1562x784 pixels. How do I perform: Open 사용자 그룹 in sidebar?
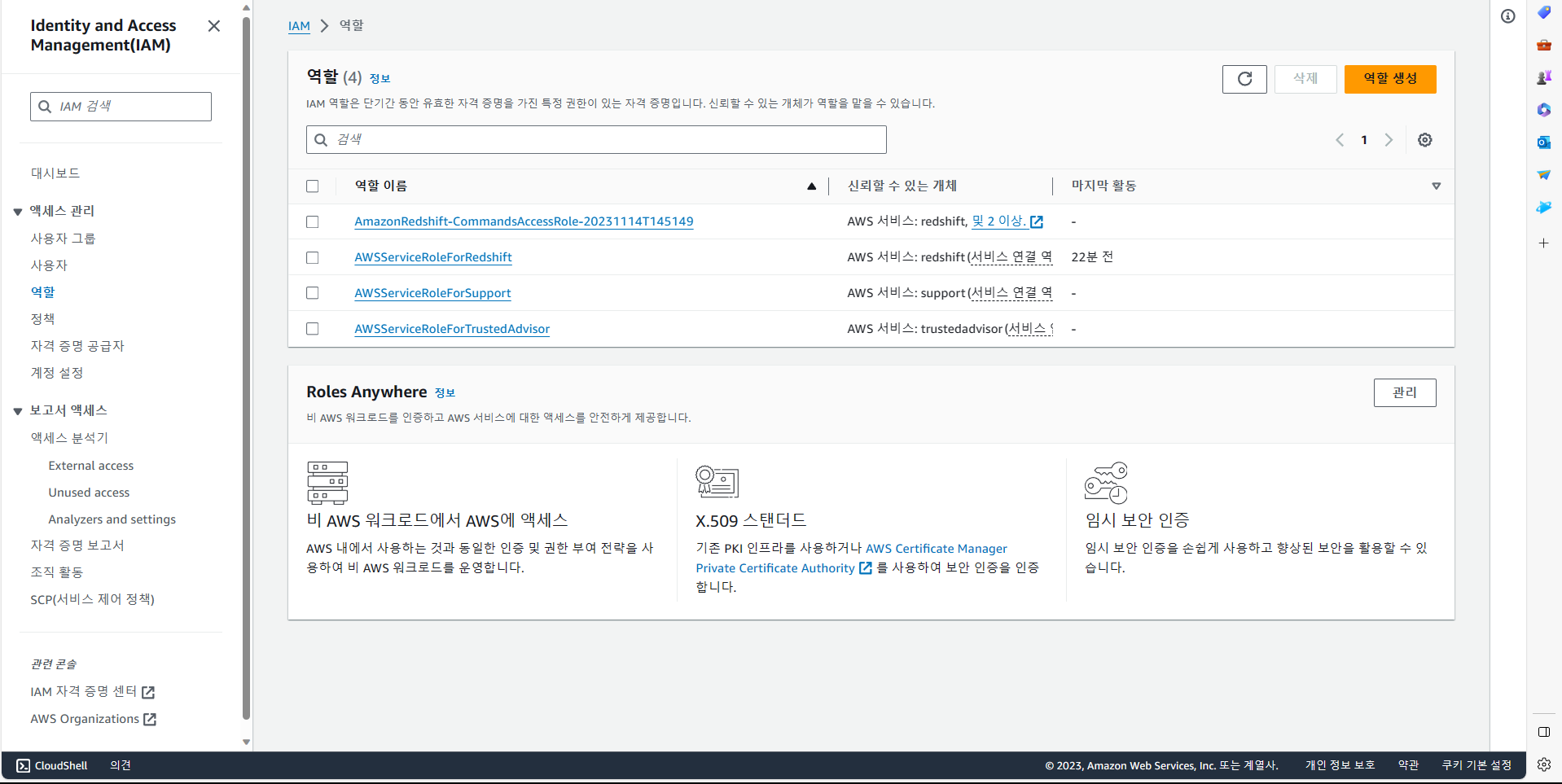63,239
